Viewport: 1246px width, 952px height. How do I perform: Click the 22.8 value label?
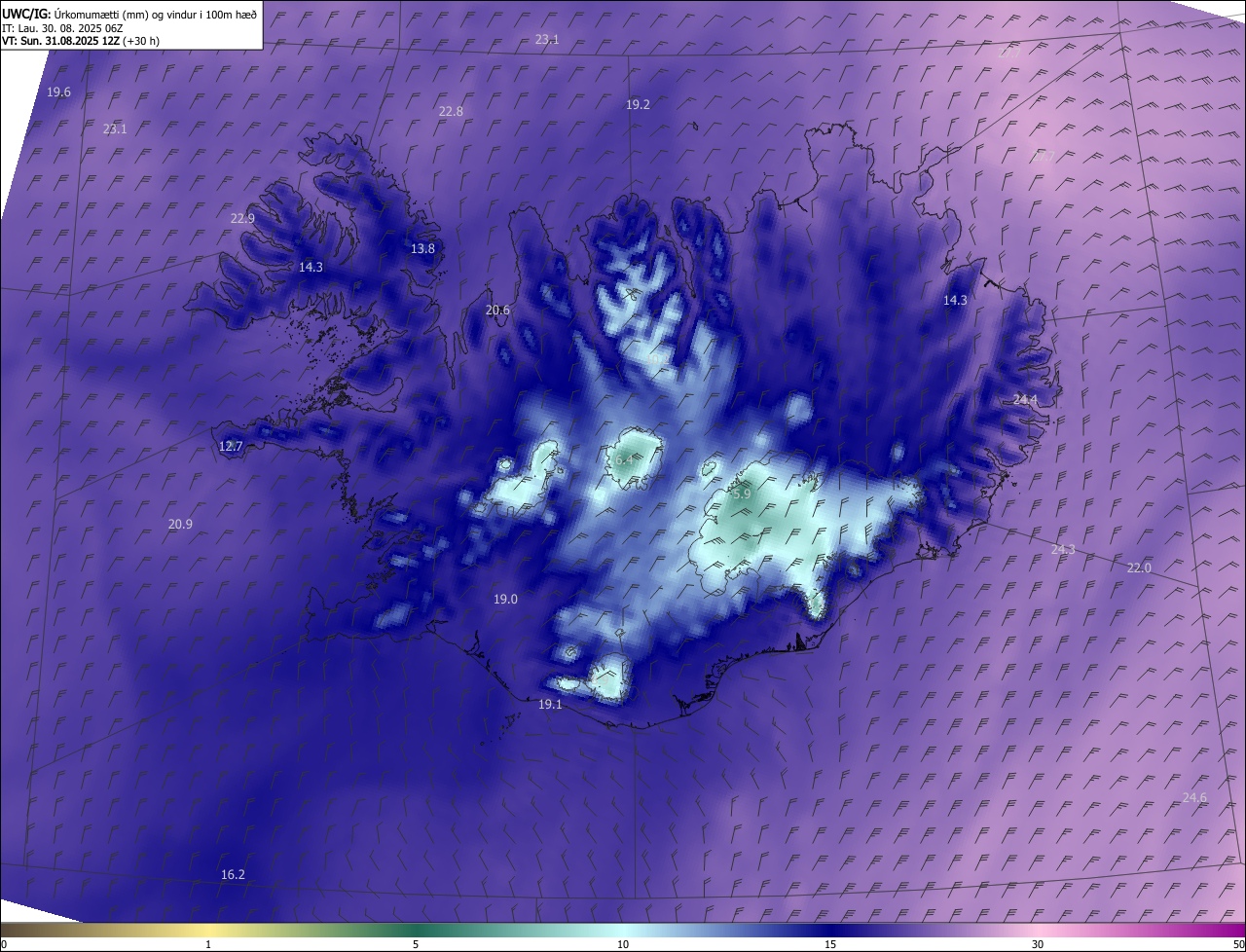(451, 111)
